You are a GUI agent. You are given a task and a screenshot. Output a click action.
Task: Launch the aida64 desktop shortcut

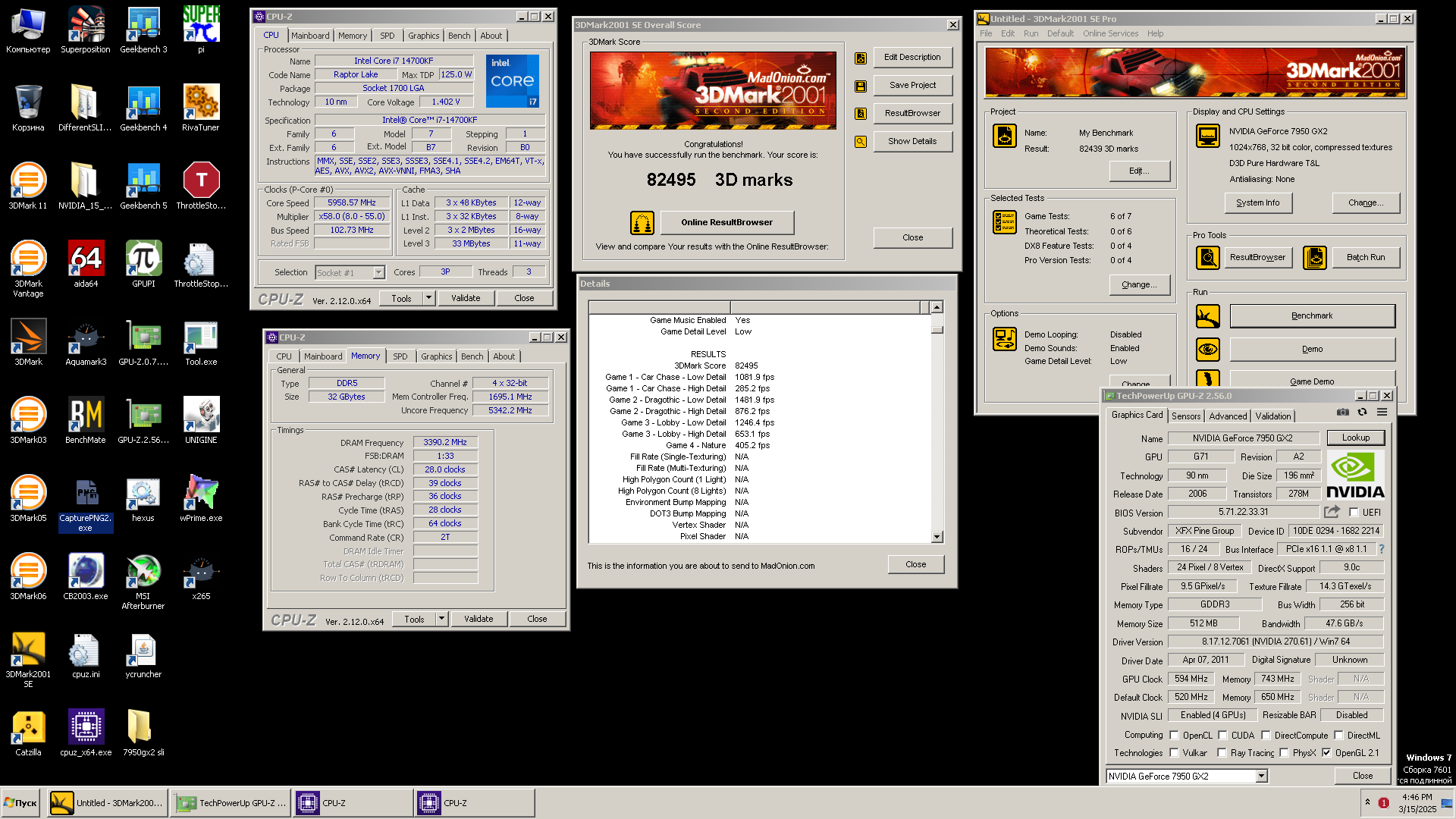click(x=86, y=265)
